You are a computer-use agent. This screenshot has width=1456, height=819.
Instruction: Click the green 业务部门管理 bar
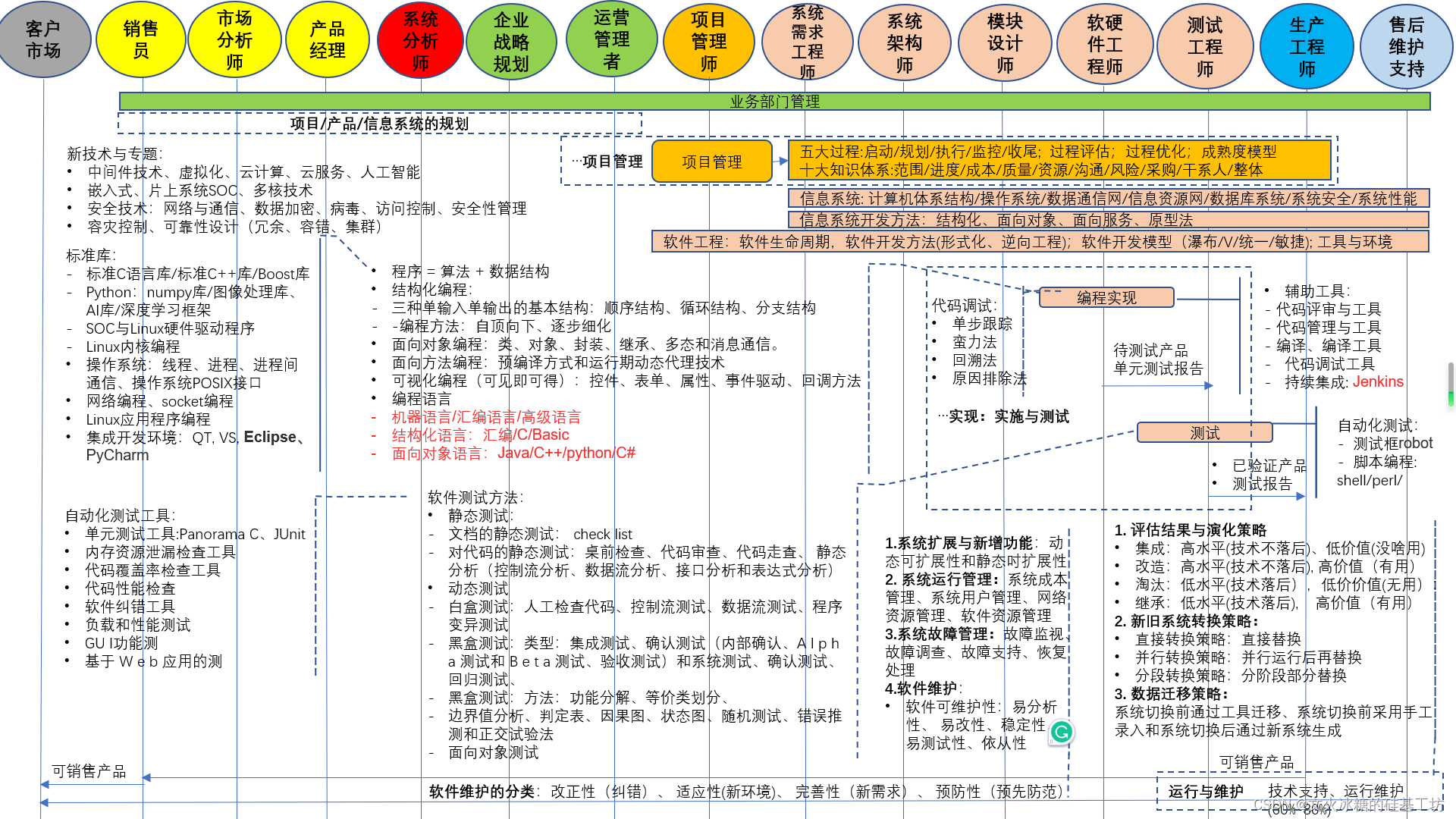pyautogui.click(x=774, y=102)
